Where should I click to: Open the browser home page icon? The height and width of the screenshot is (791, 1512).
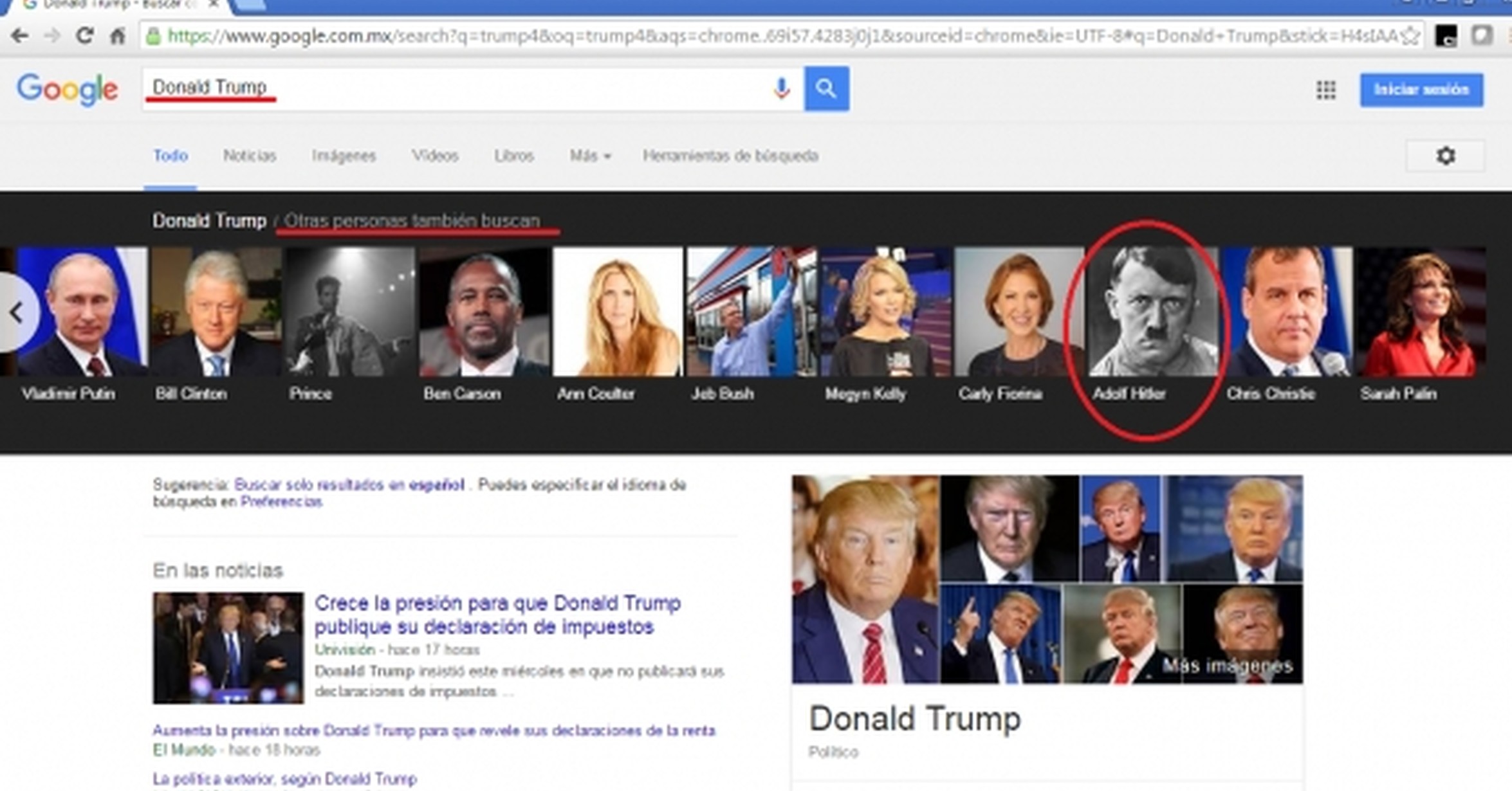pyautogui.click(x=117, y=35)
